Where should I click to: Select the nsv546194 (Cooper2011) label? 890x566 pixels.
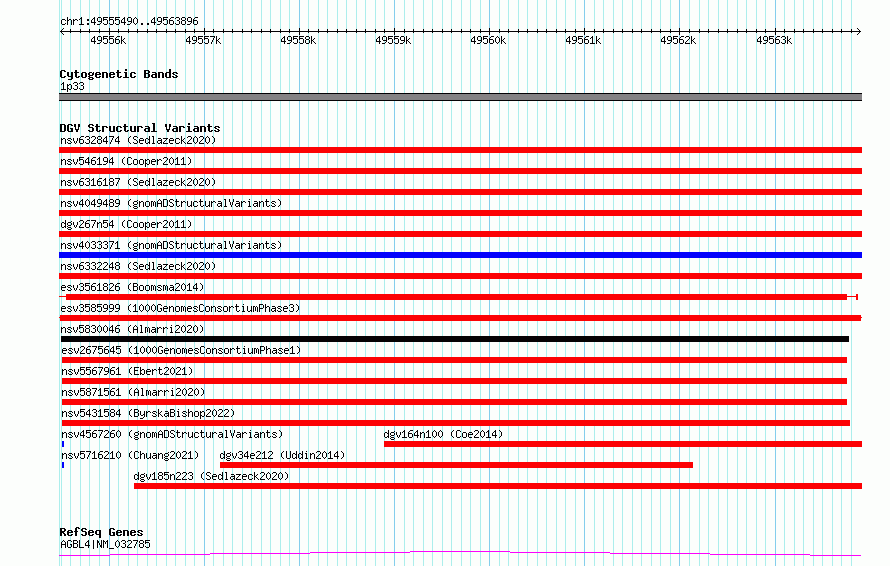126,161
